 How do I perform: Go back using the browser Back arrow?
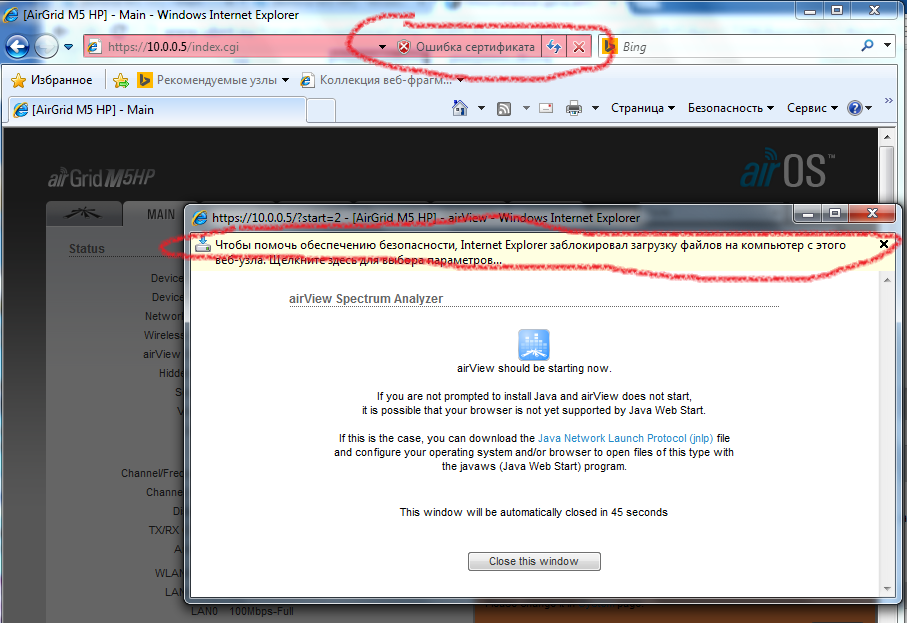[x=17, y=46]
